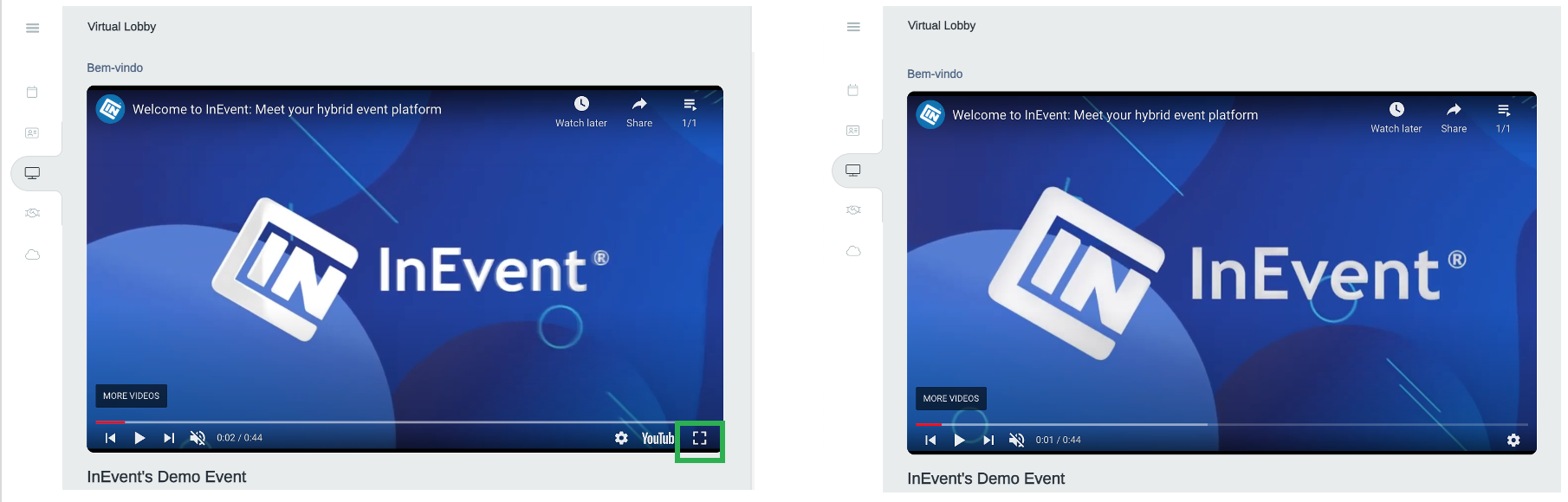Click progress bar in right video
Image resolution: width=1568 pixels, height=502 pixels.
1221,424
